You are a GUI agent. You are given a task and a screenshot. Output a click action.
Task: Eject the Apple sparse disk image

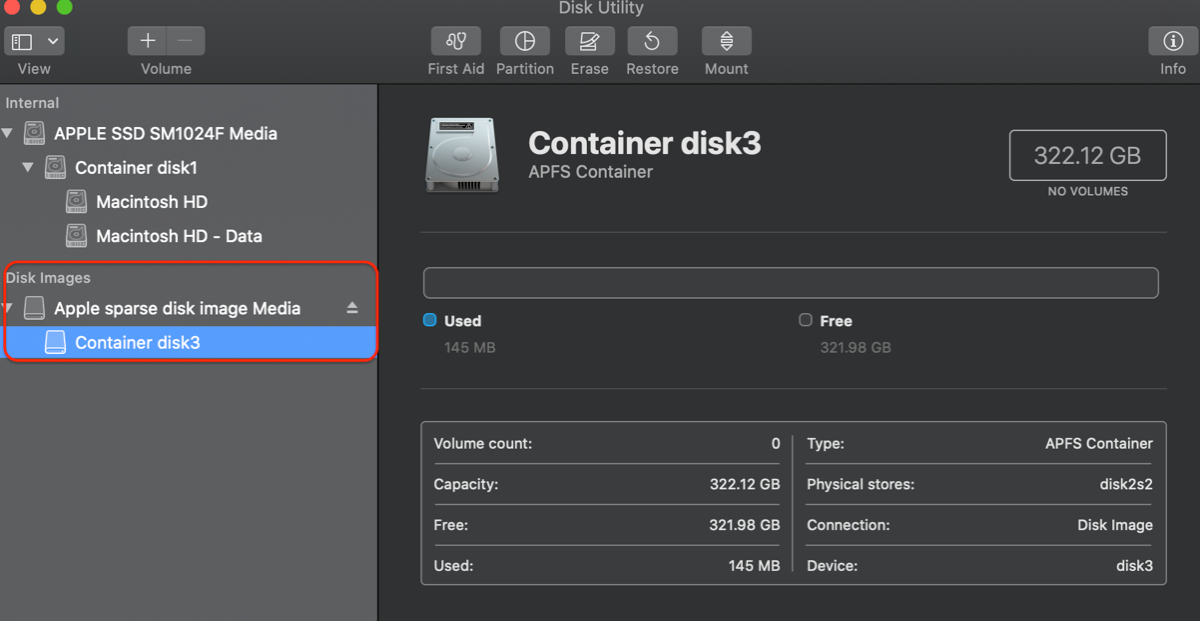352,308
